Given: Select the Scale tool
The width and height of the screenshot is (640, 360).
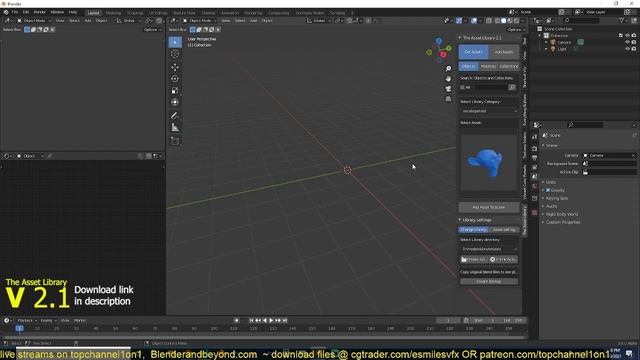Looking at the screenshot, I should (175, 91).
